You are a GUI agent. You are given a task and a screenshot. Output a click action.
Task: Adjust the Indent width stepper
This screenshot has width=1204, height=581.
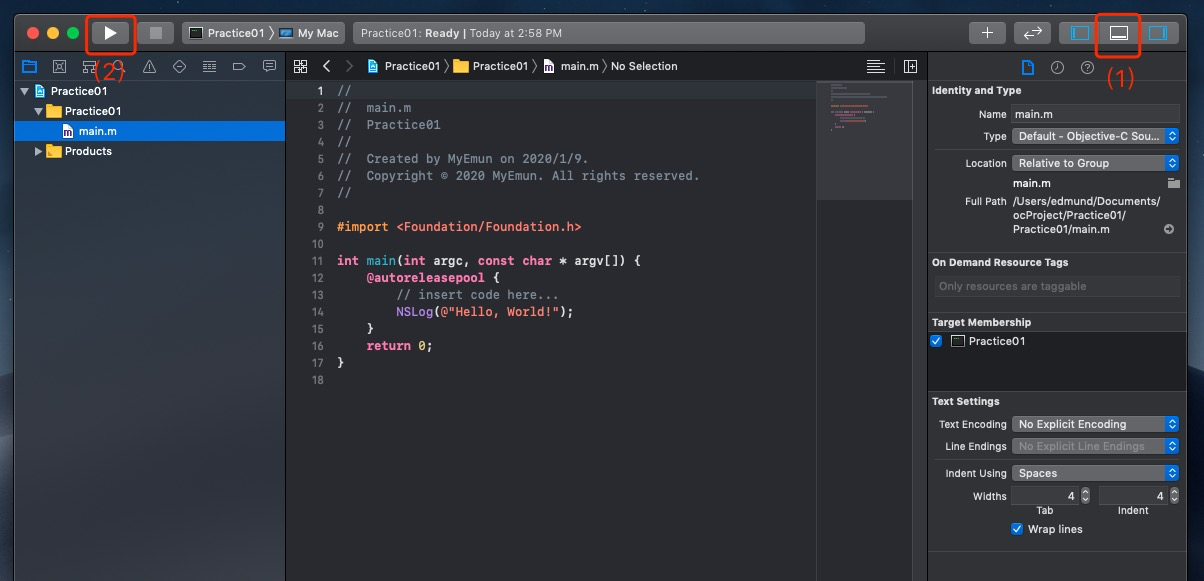coord(1174,496)
